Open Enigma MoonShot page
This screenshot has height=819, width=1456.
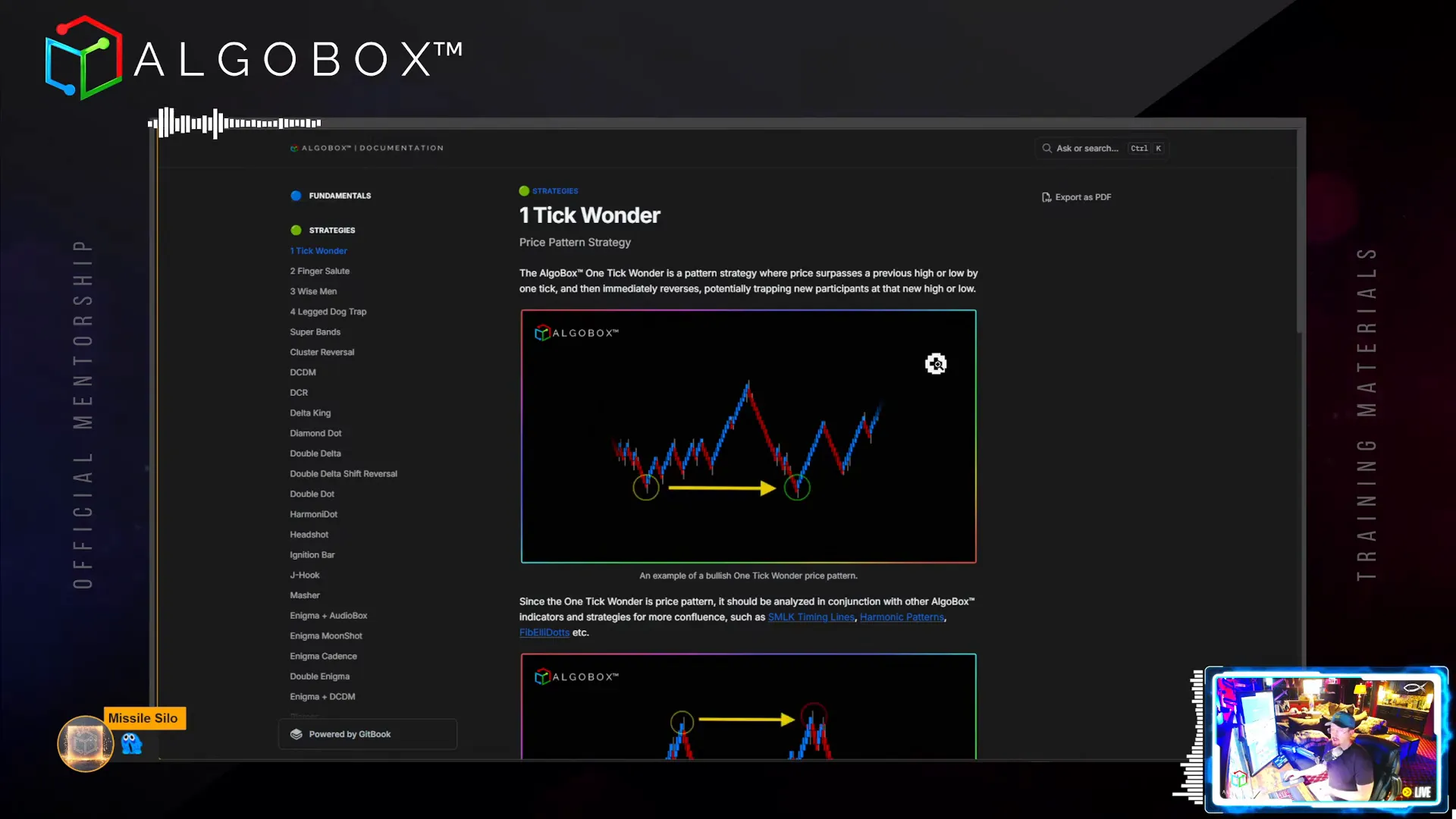coord(326,636)
